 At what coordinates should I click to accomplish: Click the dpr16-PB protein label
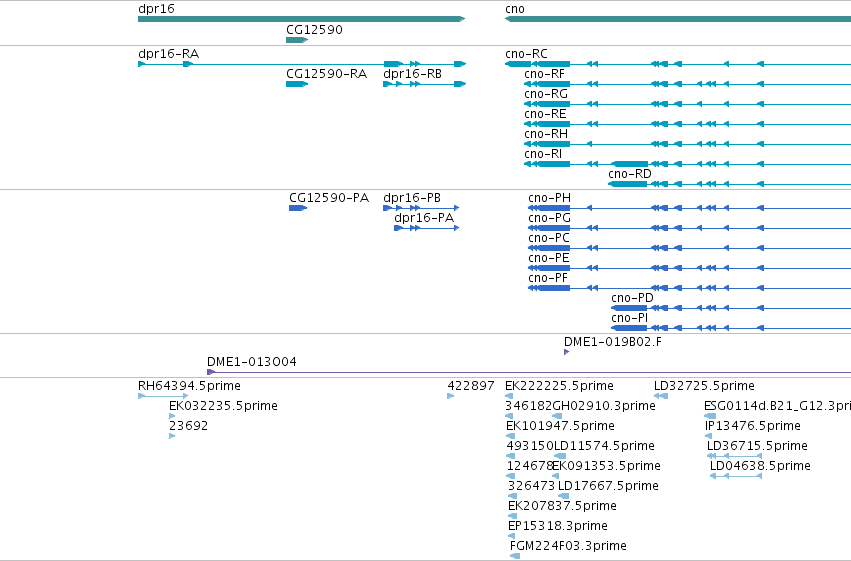click(412, 198)
